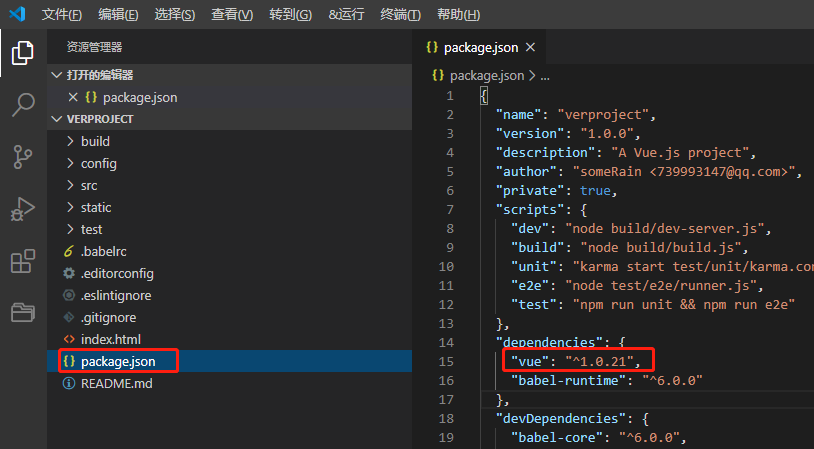Expand the src folder
Image resolution: width=814 pixels, height=449 pixels.
[70, 185]
